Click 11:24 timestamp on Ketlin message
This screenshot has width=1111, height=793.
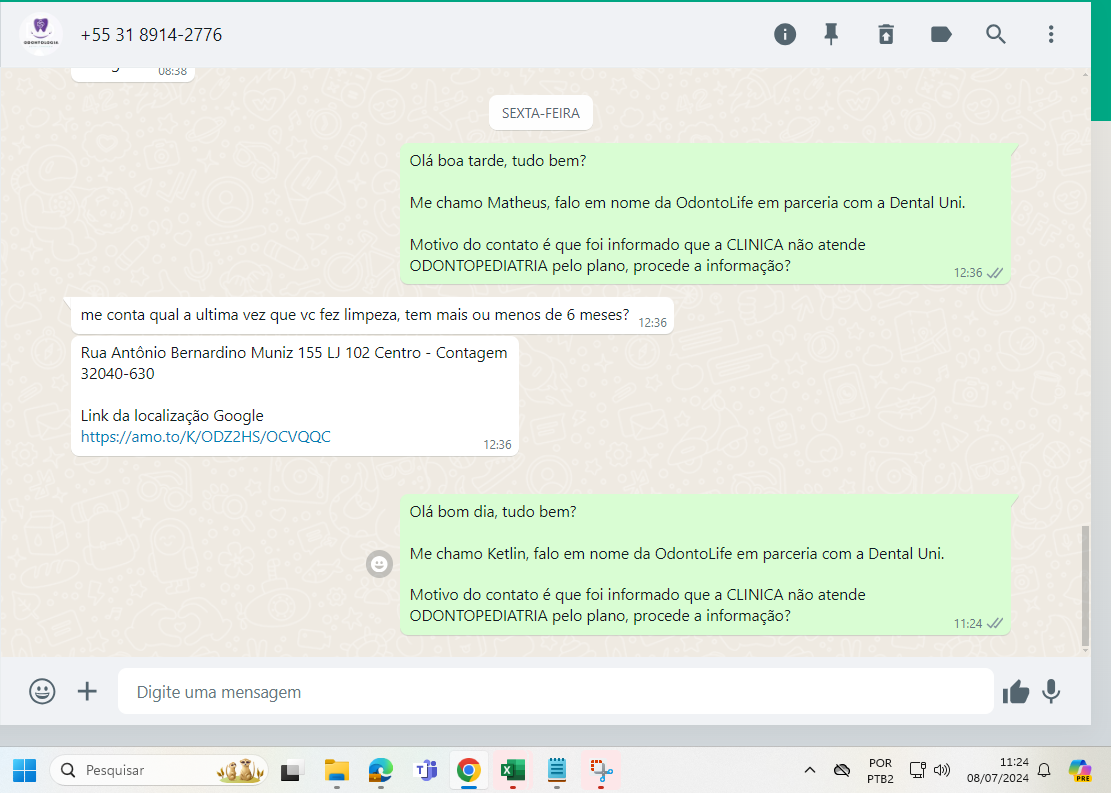tap(967, 624)
